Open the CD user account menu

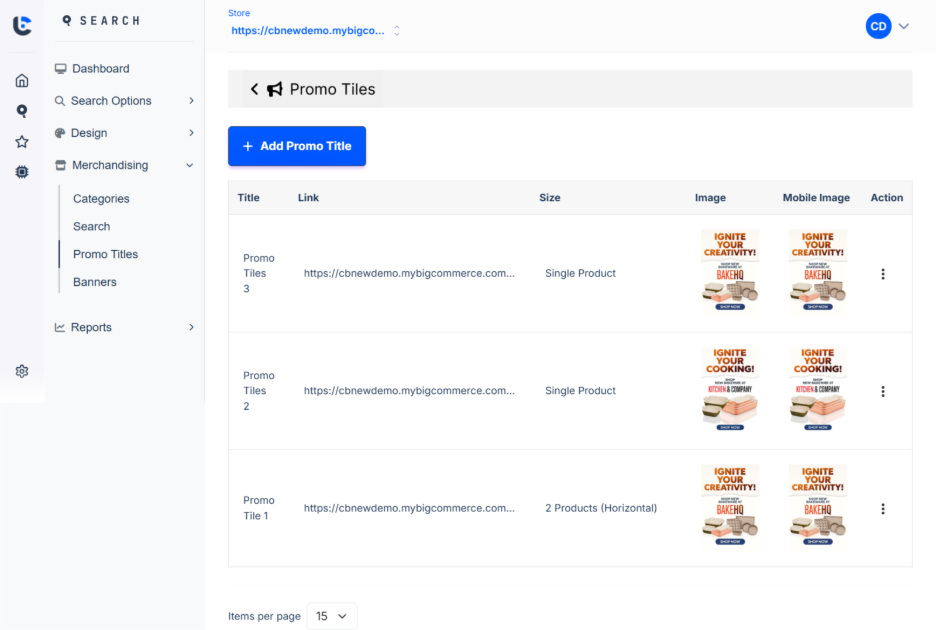[888, 27]
